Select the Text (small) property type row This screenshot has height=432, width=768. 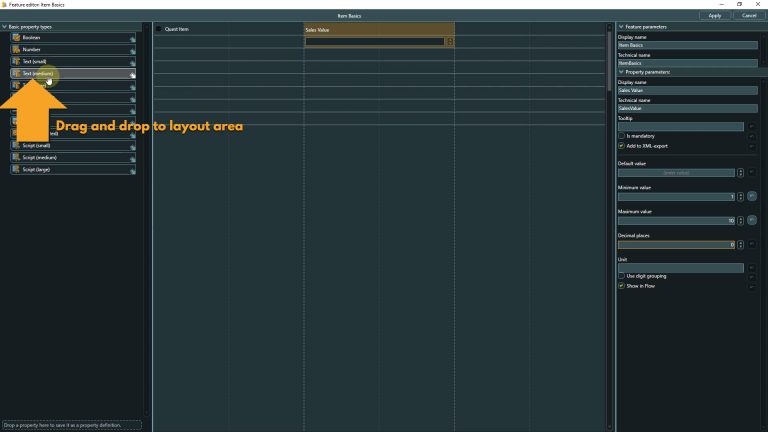coord(73,61)
